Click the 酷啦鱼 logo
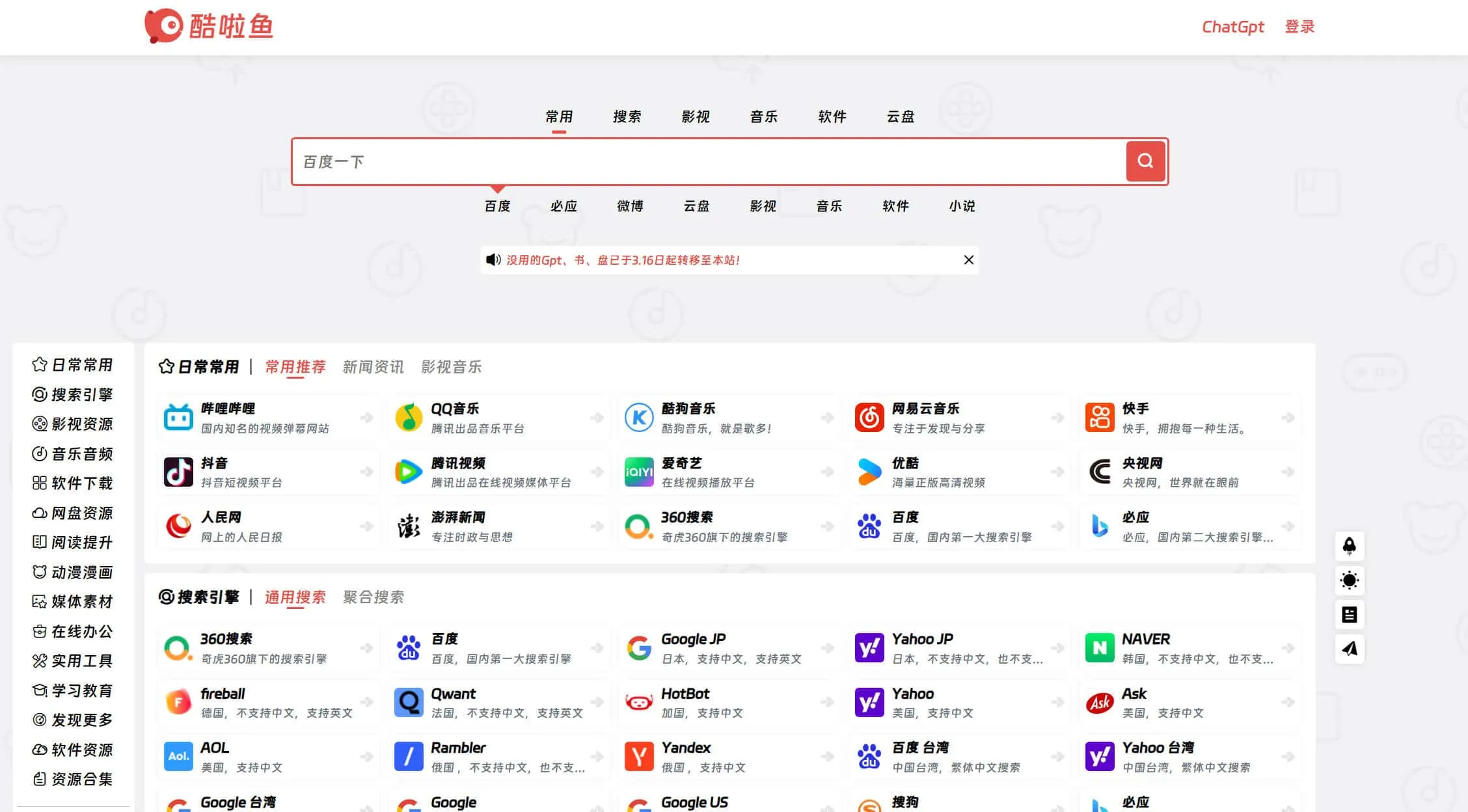The image size is (1468, 812). click(x=208, y=26)
